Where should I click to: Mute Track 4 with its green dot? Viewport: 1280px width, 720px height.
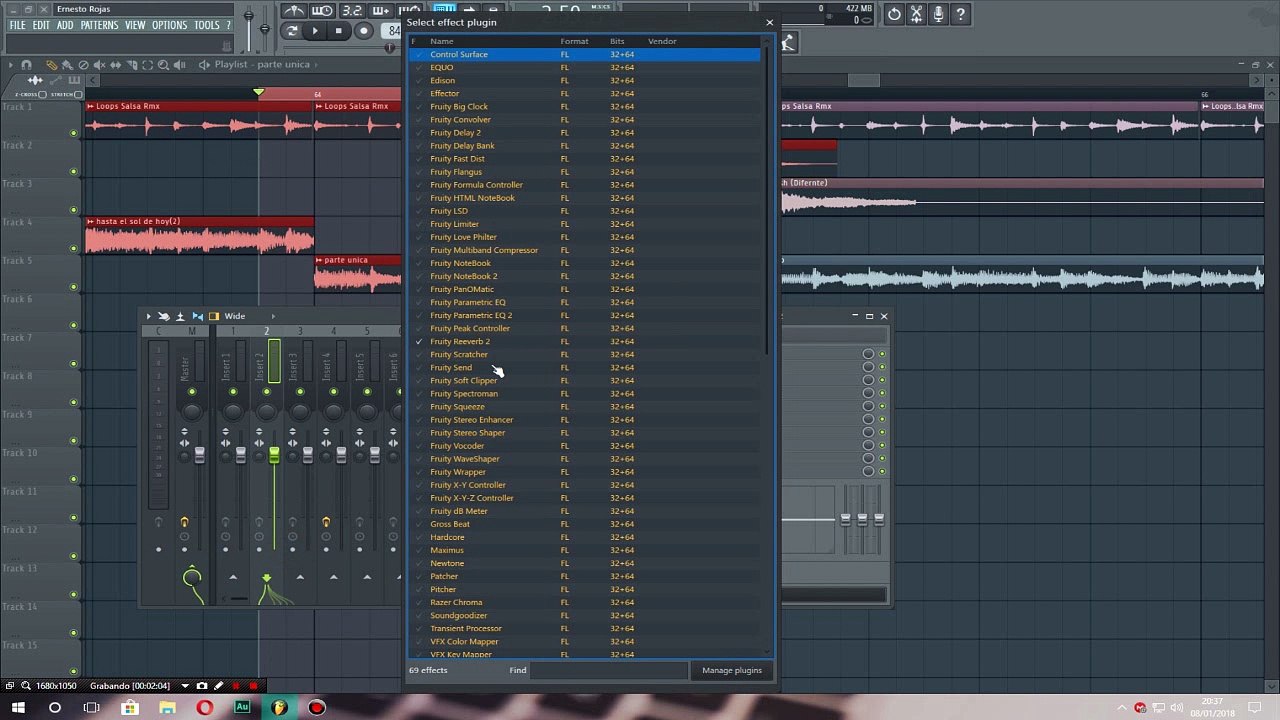coord(73,248)
